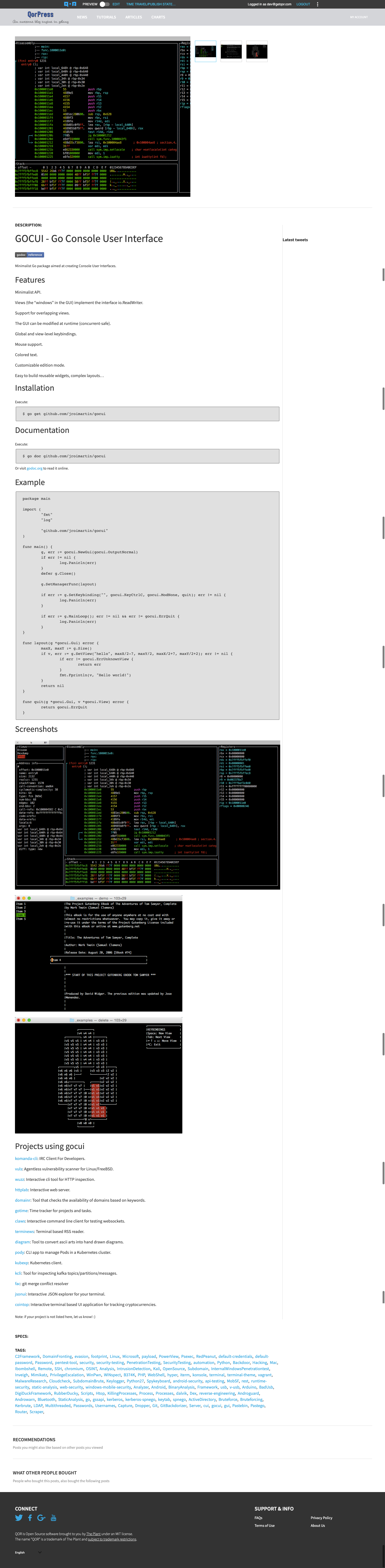Click the DigiDuckFramework tag
Screen dimensions: 385x1568
point(33,1393)
